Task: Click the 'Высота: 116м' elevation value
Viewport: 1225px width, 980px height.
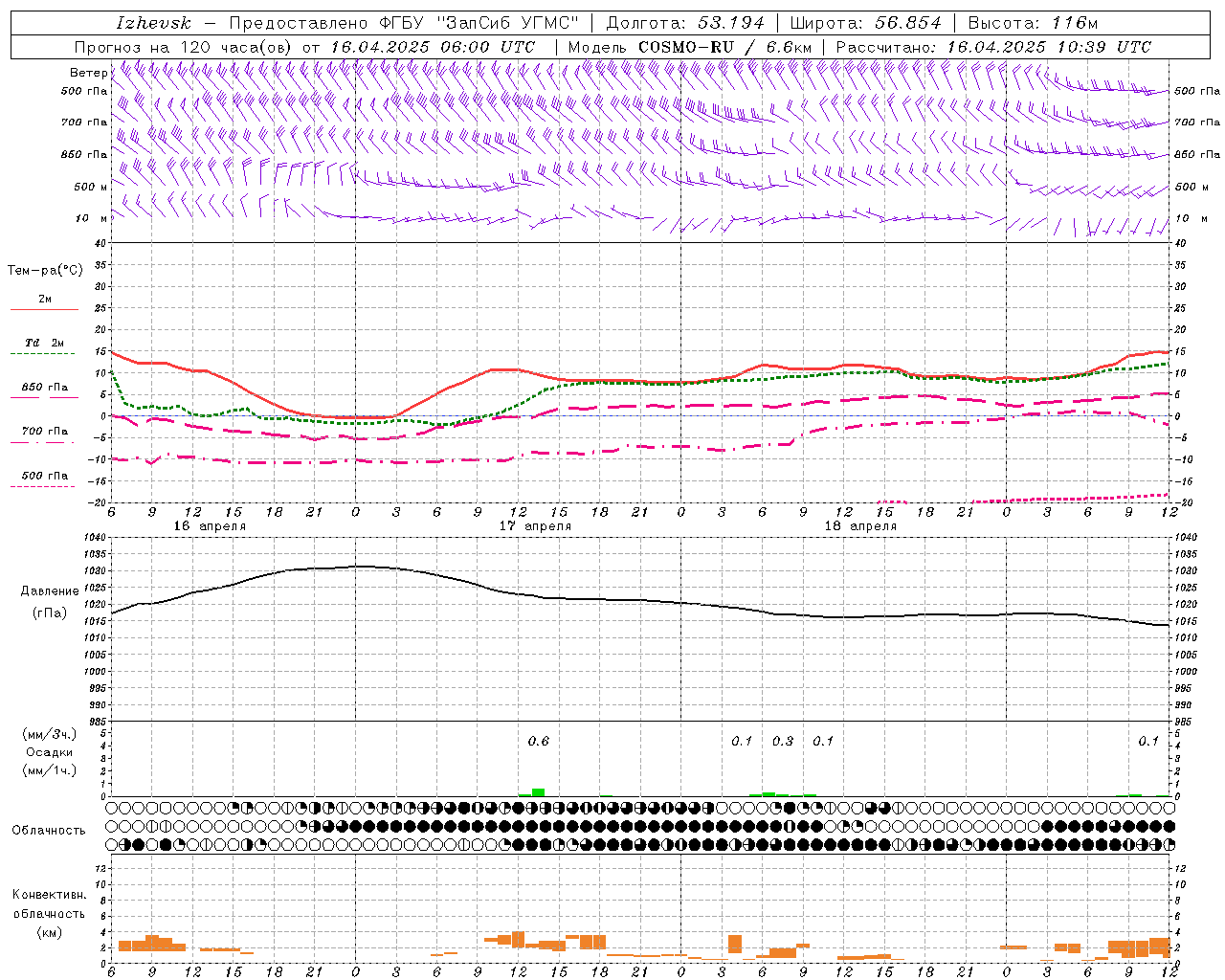Action: point(1033,23)
